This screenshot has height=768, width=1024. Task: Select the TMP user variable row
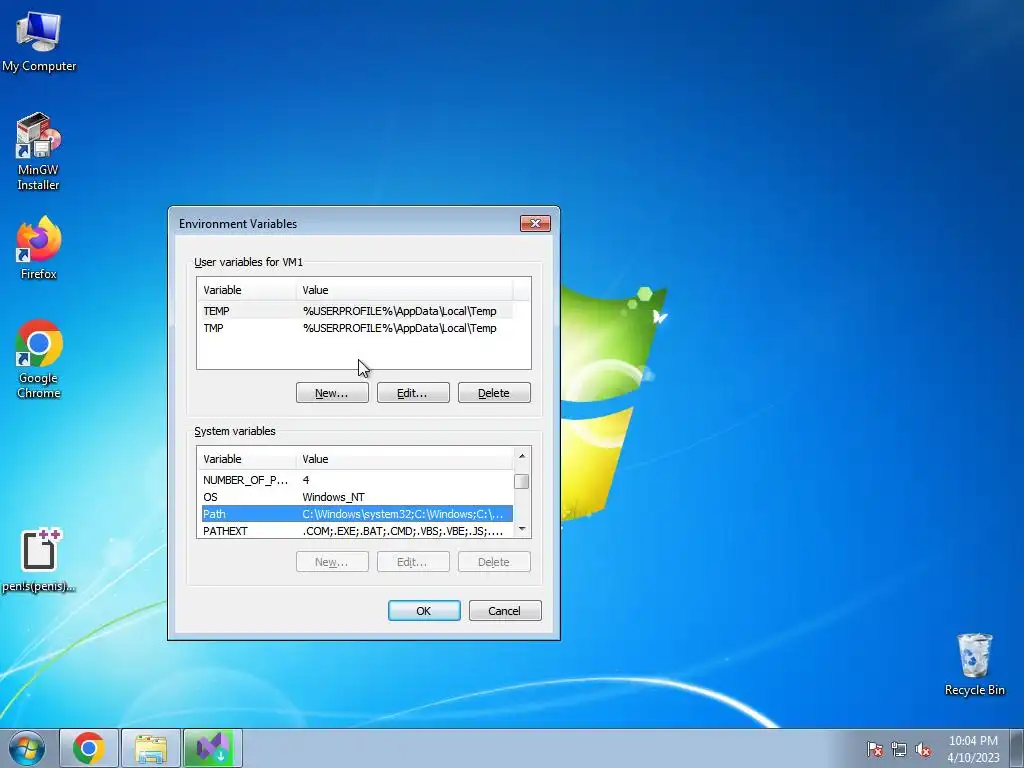[357, 328]
